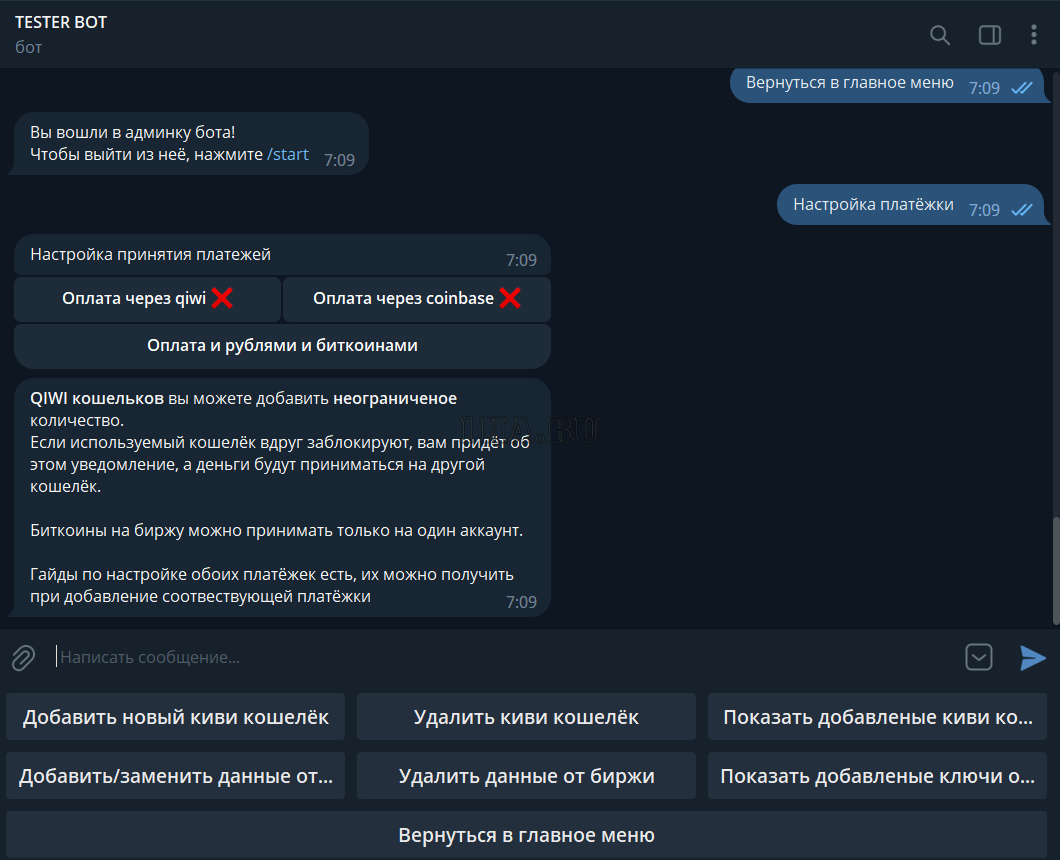1060x860 pixels.
Task: Click the /start command link
Action: coord(288,155)
